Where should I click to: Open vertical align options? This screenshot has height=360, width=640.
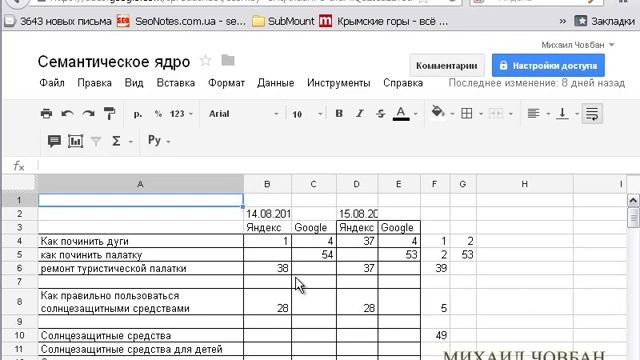tap(562, 113)
